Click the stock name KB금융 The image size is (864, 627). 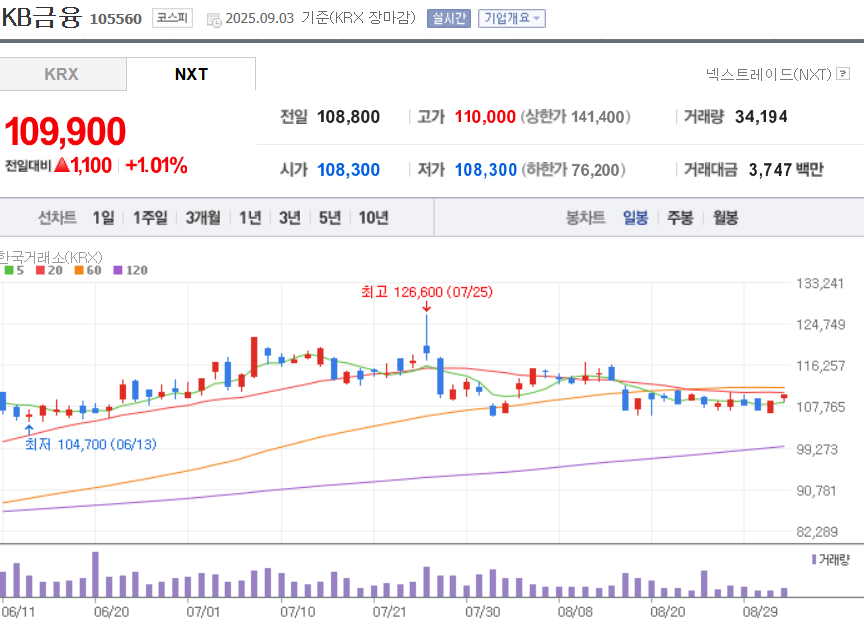[41, 17]
